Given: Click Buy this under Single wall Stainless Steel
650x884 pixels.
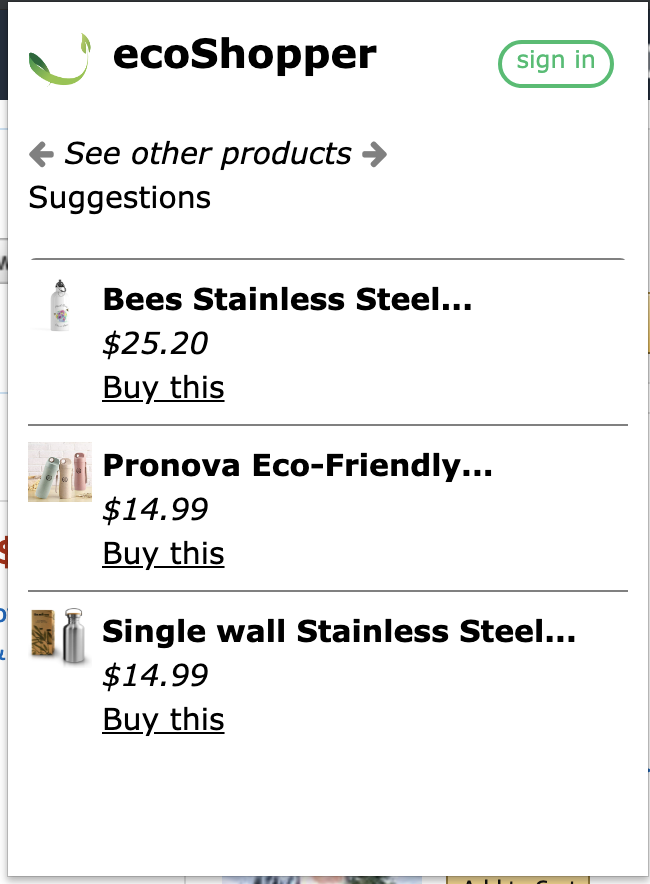Looking at the screenshot, I should pyautogui.click(x=163, y=720).
